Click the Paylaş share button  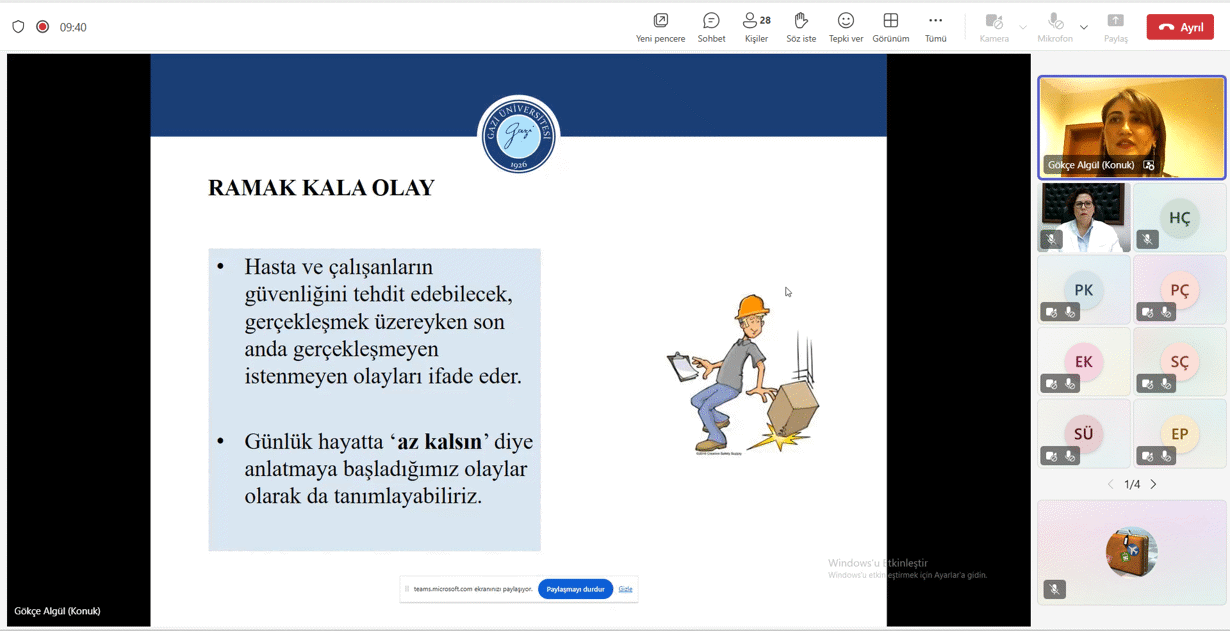pos(1116,27)
